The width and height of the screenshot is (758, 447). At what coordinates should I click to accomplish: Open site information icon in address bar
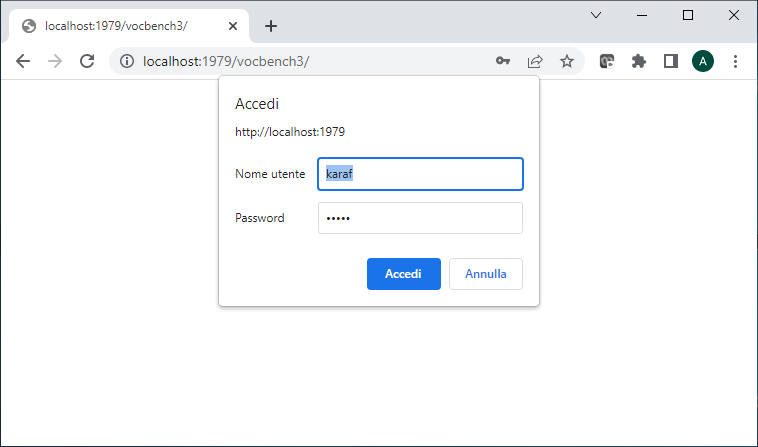click(127, 61)
